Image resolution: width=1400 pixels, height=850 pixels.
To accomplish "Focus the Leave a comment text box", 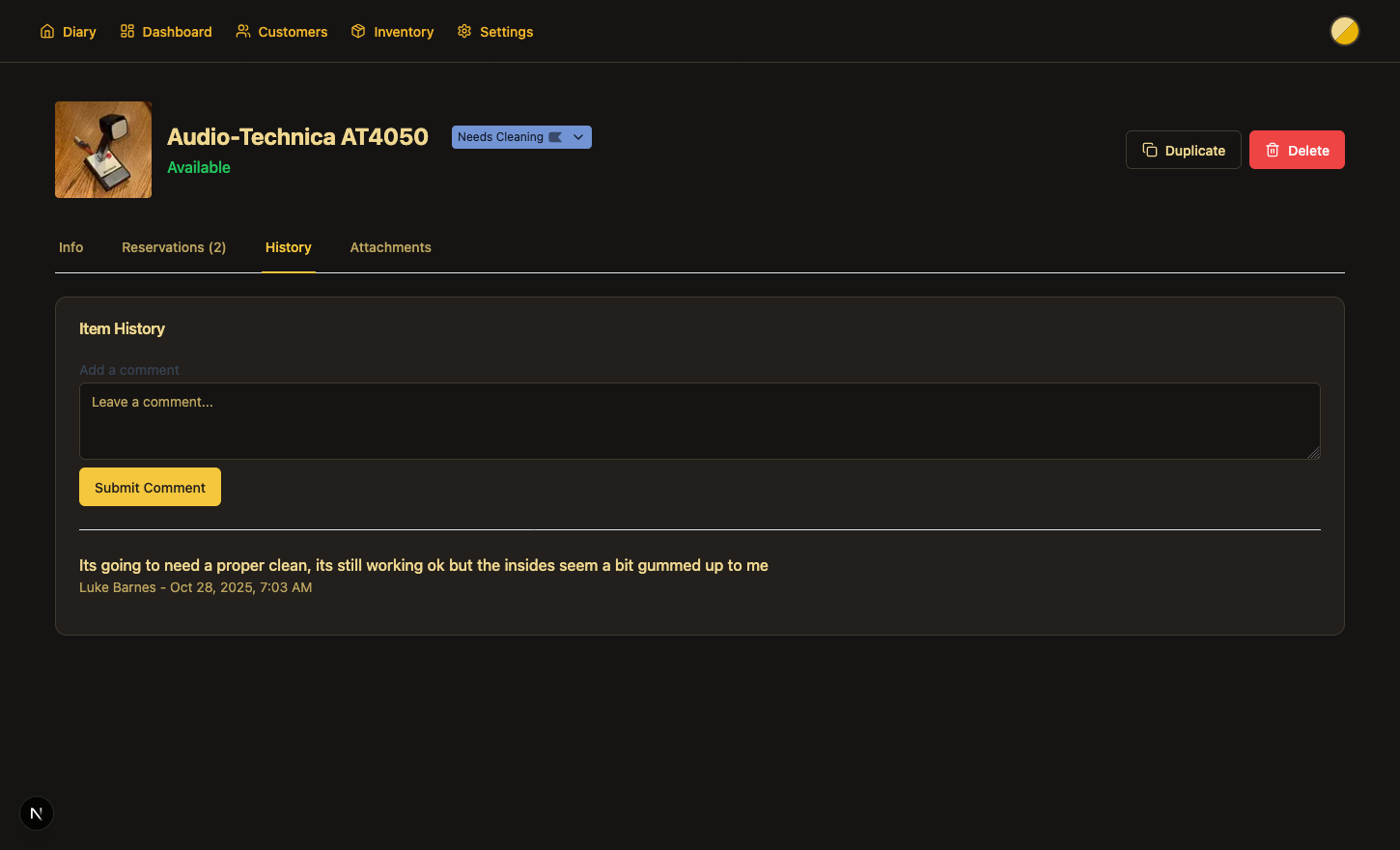I will (x=699, y=421).
